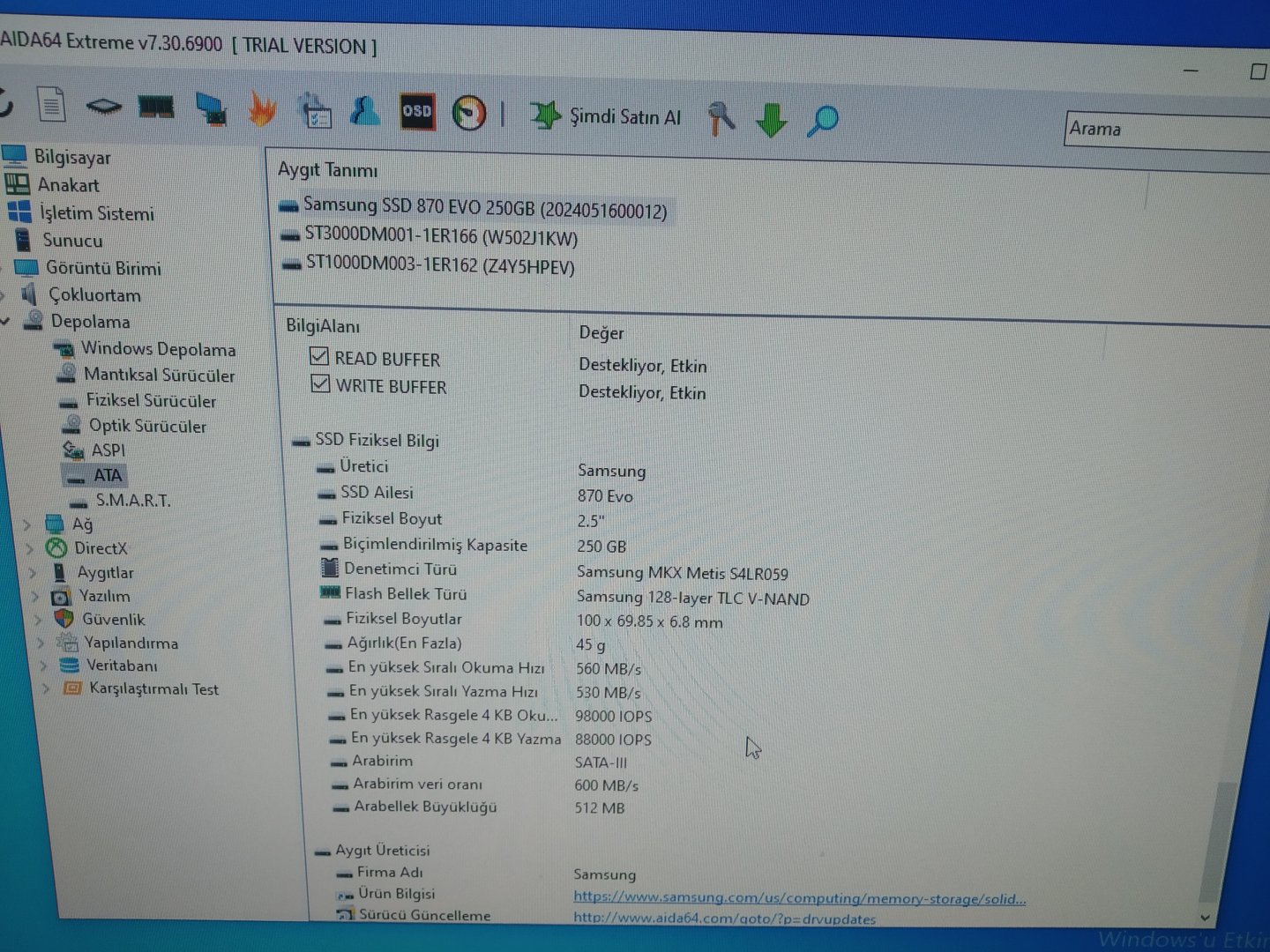Select Mantıksal Sürücüler tree item
The image size is (1270, 952).
pos(160,375)
